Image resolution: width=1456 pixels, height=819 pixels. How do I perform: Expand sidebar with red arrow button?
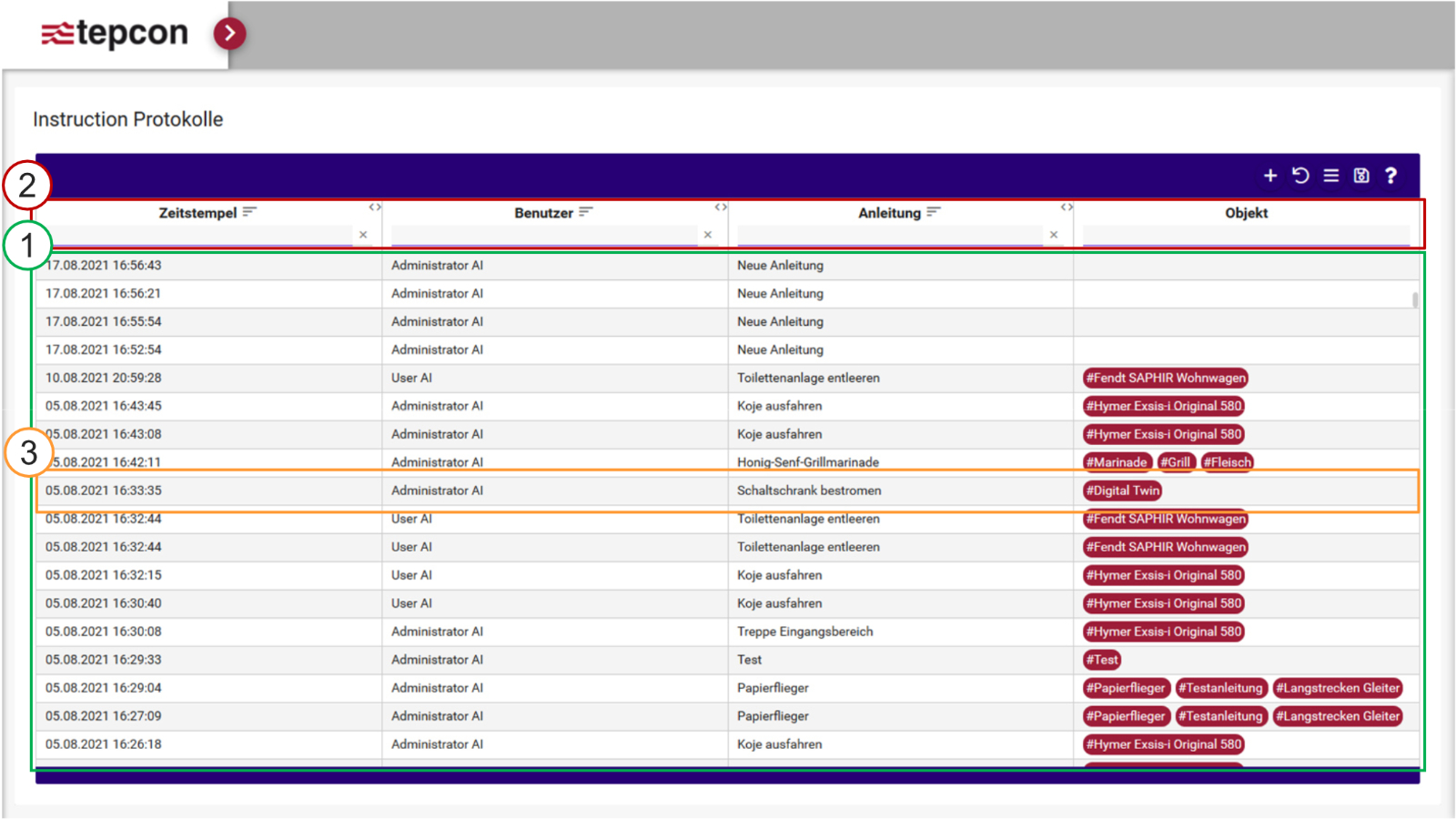coord(229,34)
